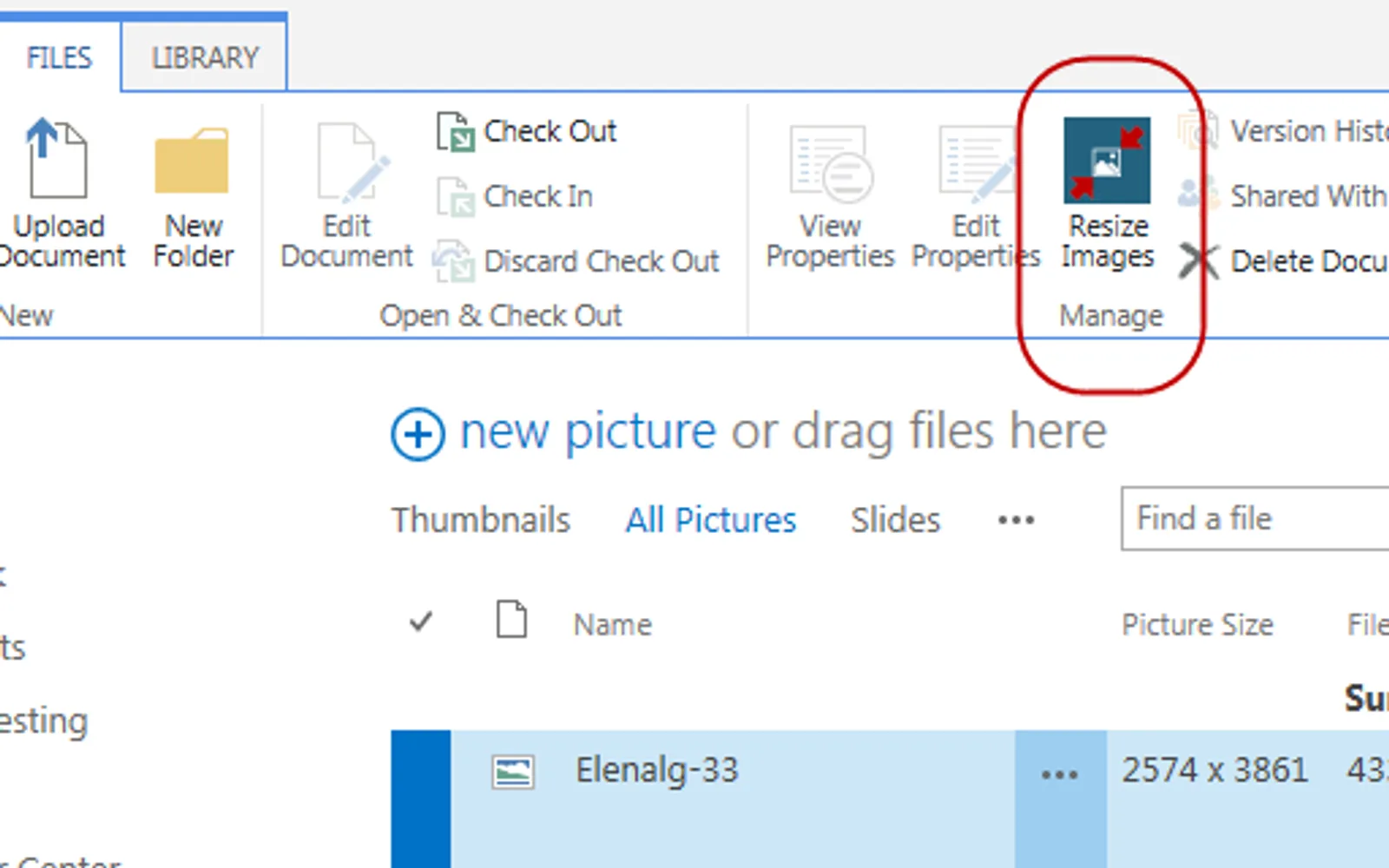
Task: Click the new picture plus icon
Action: coord(418,433)
